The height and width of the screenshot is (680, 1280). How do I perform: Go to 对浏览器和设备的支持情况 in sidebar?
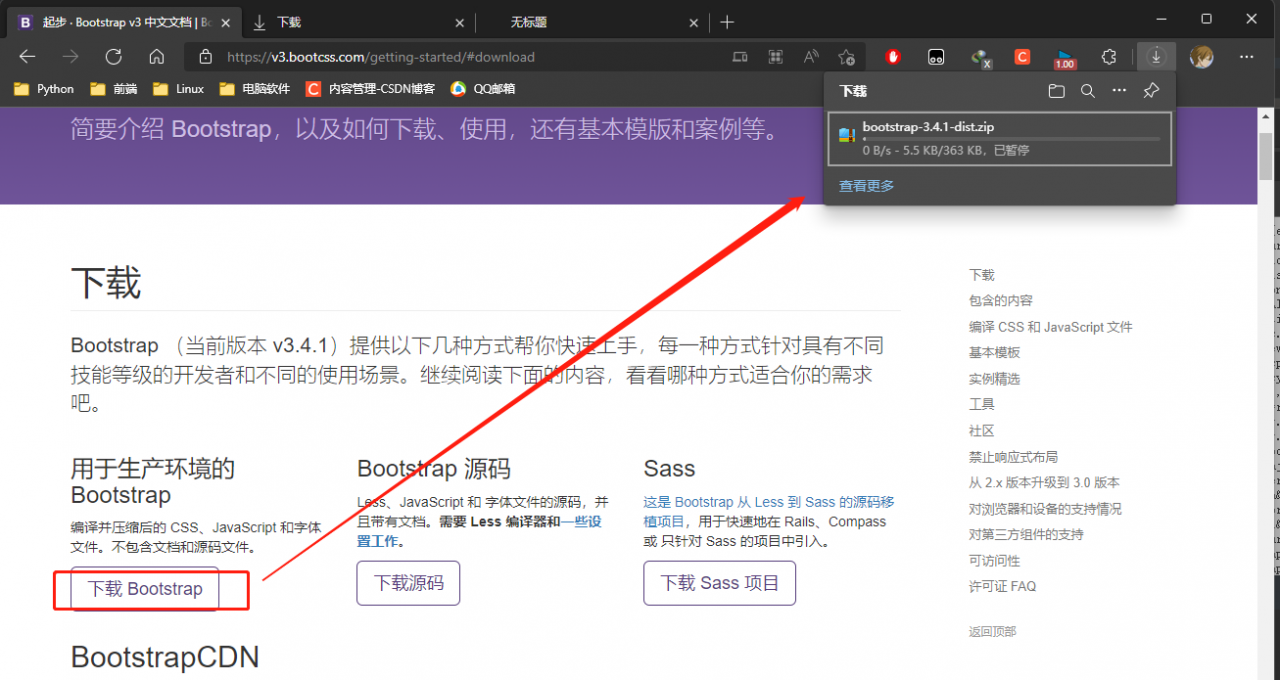coord(1045,509)
